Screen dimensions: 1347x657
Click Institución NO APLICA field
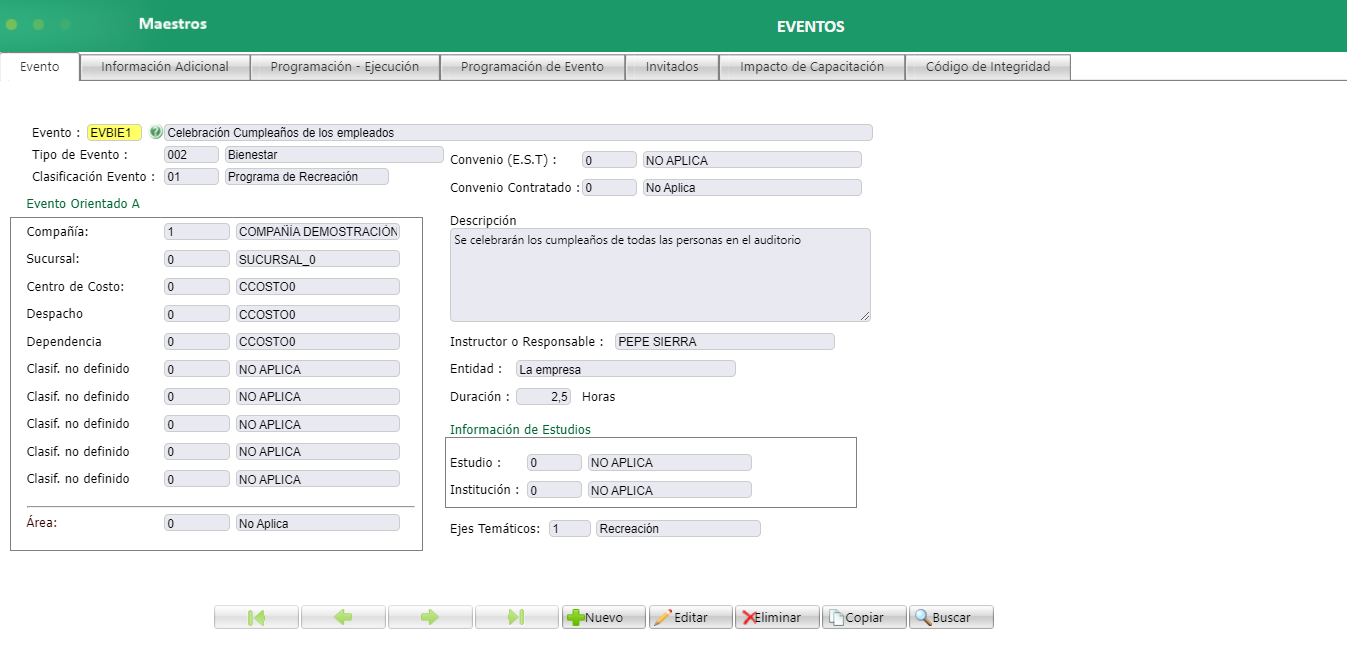(670, 490)
